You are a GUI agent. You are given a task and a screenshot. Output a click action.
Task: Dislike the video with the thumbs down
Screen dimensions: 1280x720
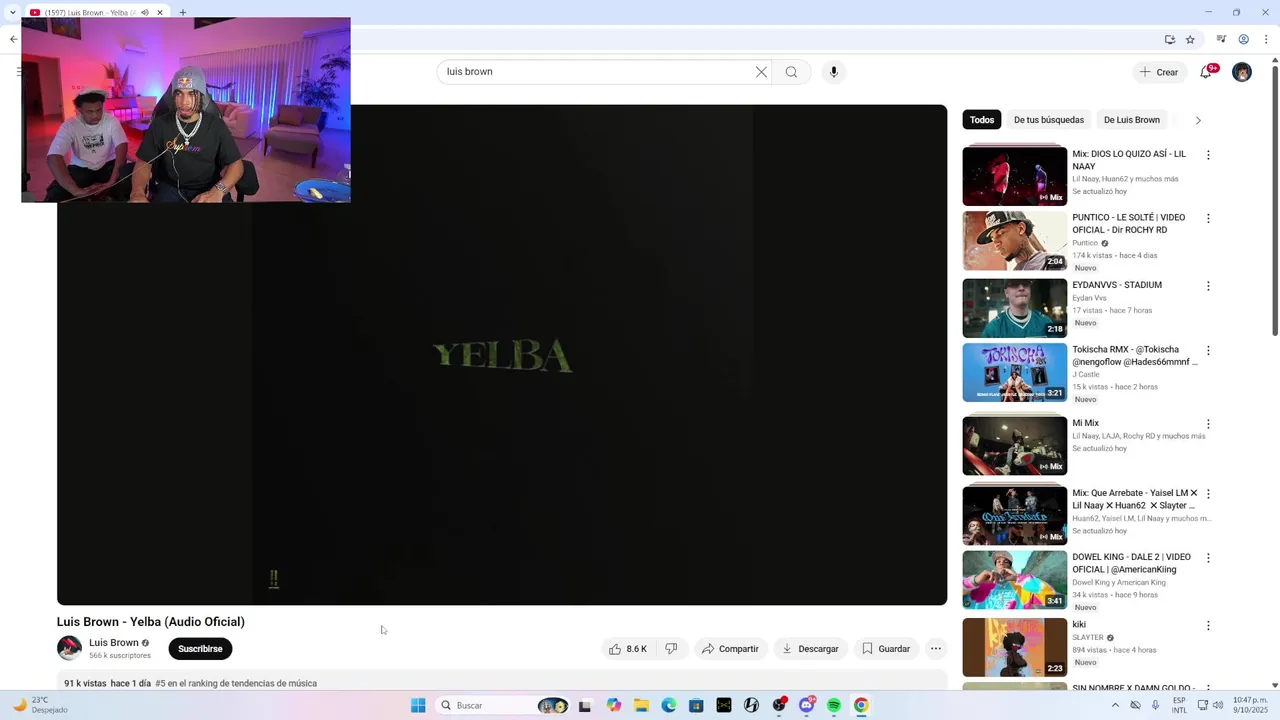pyautogui.click(x=671, y=649)
